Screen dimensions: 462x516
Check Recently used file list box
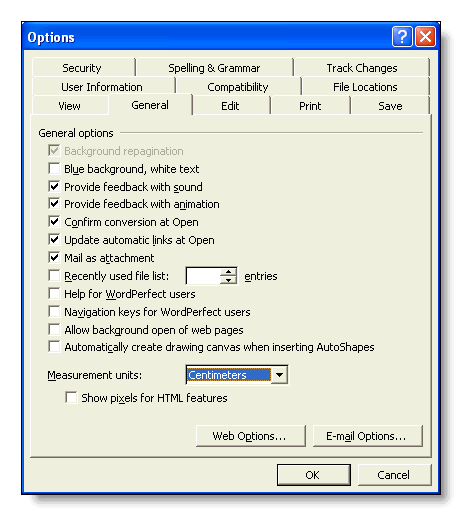tap(54, 276)
